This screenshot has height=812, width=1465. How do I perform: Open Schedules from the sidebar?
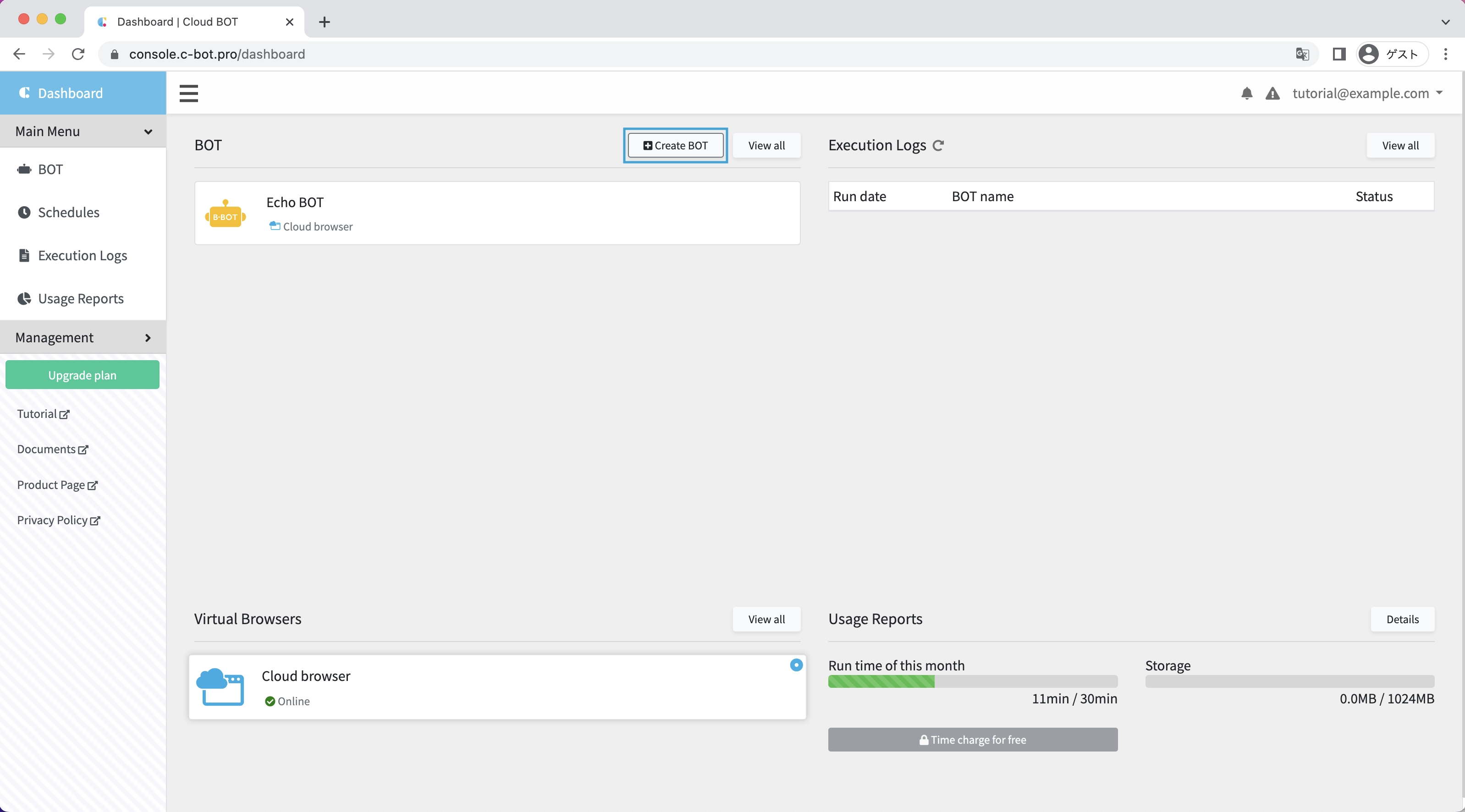tap(68, 213)
